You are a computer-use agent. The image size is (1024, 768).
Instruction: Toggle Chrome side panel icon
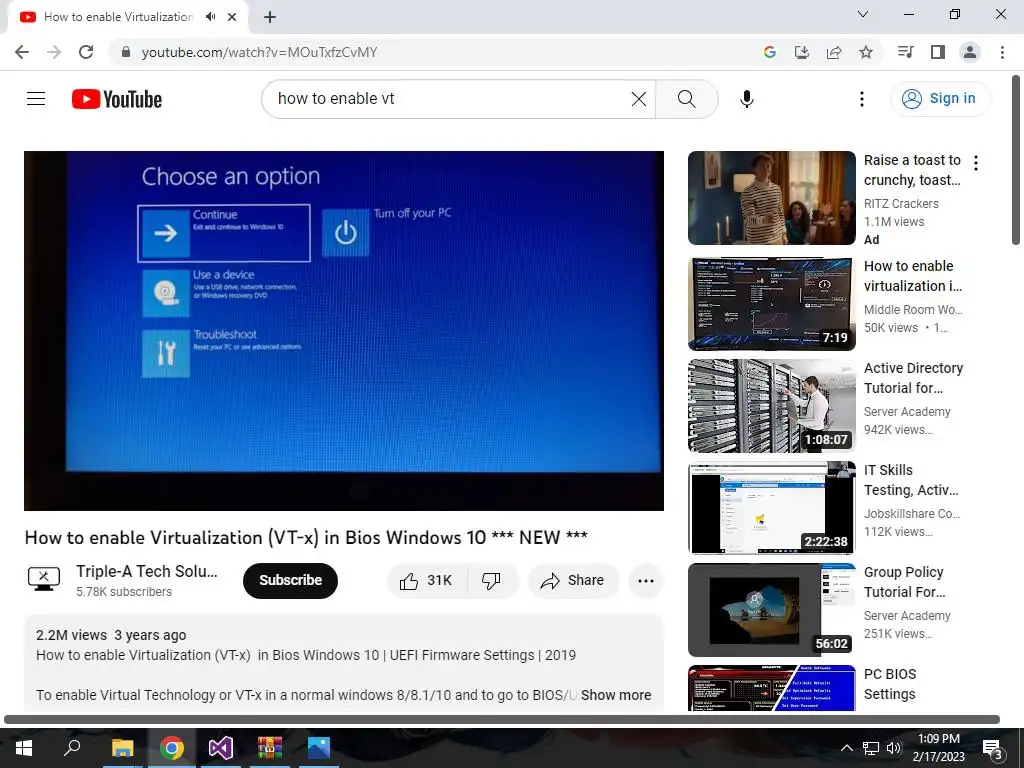coord(937,52)
